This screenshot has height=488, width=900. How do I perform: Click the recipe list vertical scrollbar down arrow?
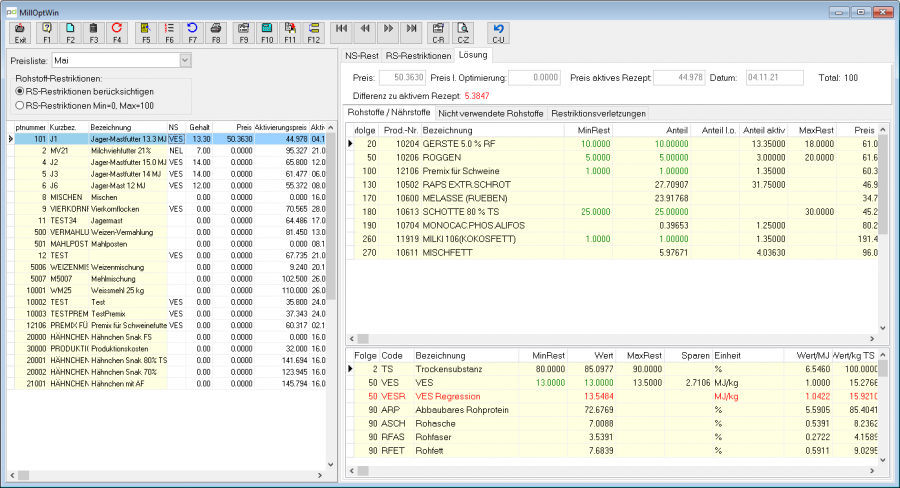(331, 464)
